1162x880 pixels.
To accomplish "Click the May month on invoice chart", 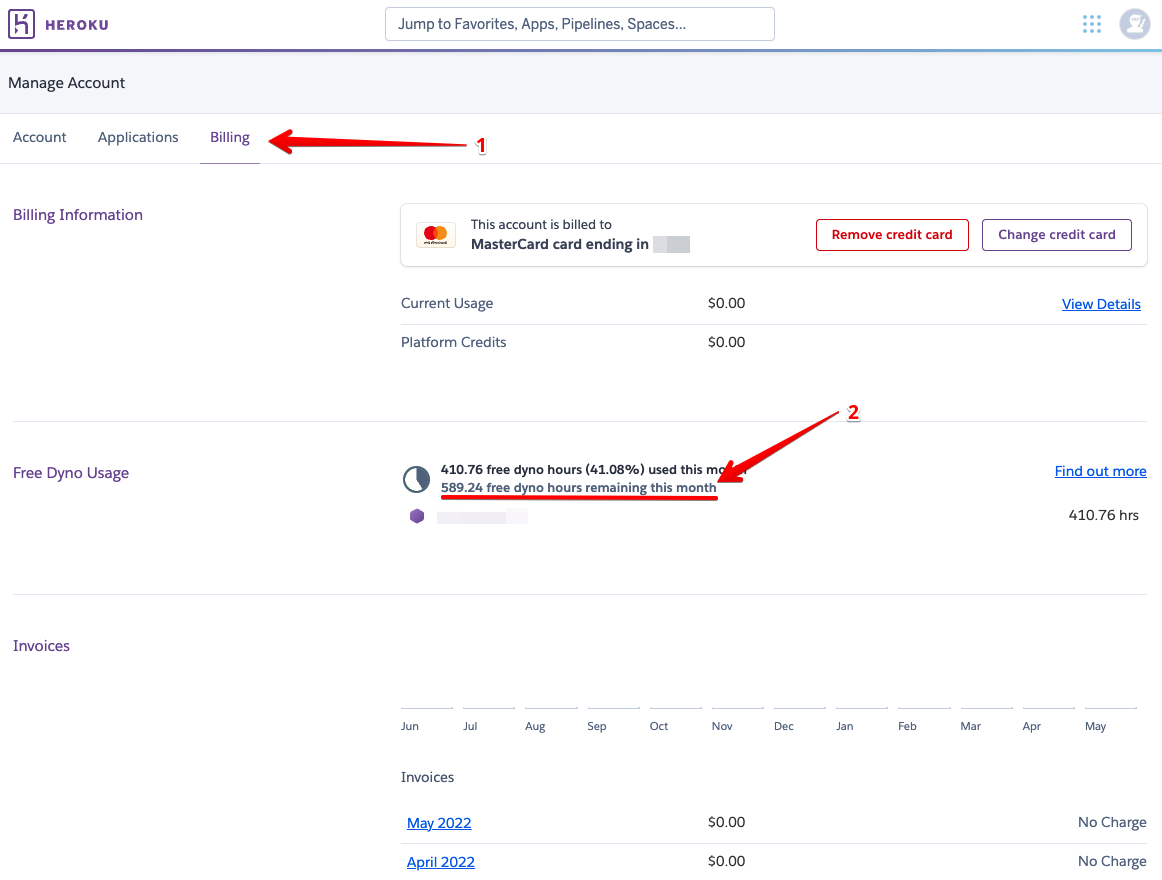I will point(1095,727).
